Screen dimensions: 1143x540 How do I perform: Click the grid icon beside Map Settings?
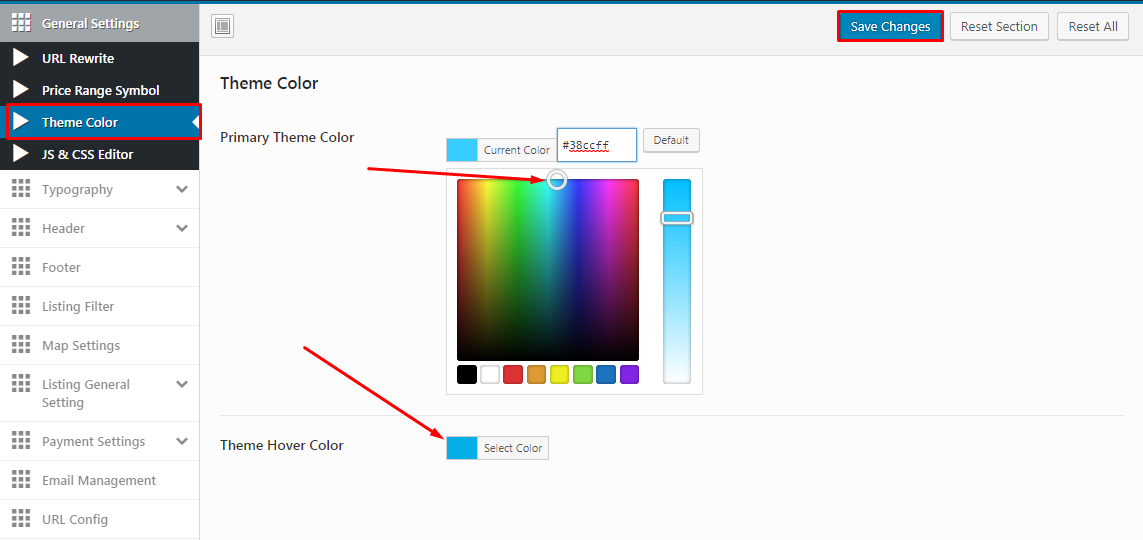pos(21,345)
